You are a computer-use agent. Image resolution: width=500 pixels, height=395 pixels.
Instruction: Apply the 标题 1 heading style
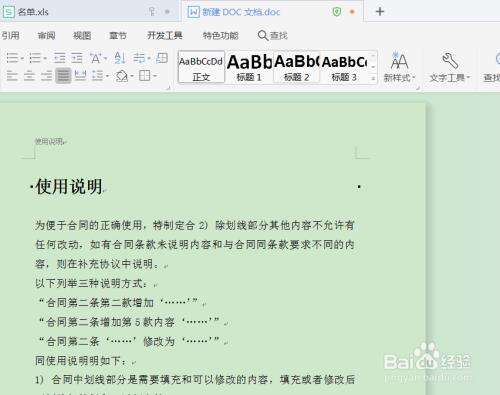point(249,67)
